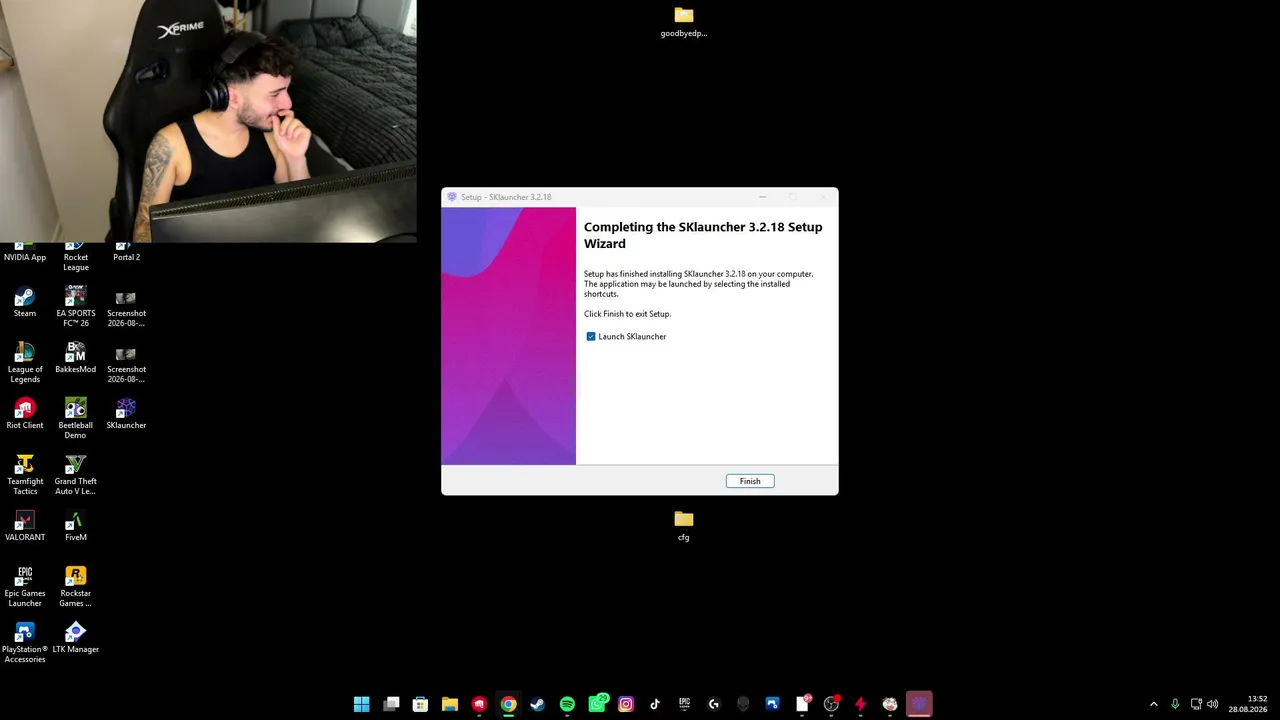Open Logitech G HUB from the taskbar

pos(714,704)
